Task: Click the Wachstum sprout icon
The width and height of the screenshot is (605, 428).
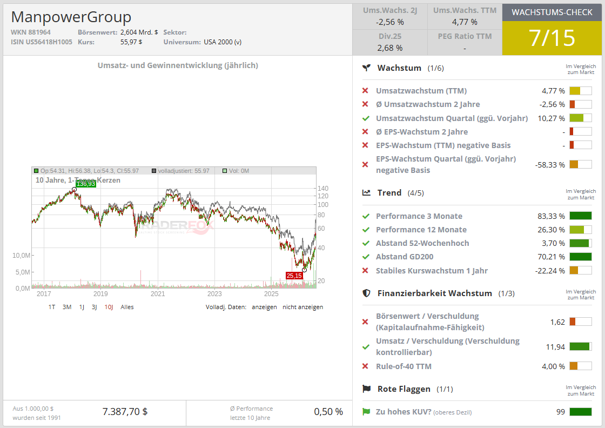Action: pyautogui.click(x=366, y=68)
